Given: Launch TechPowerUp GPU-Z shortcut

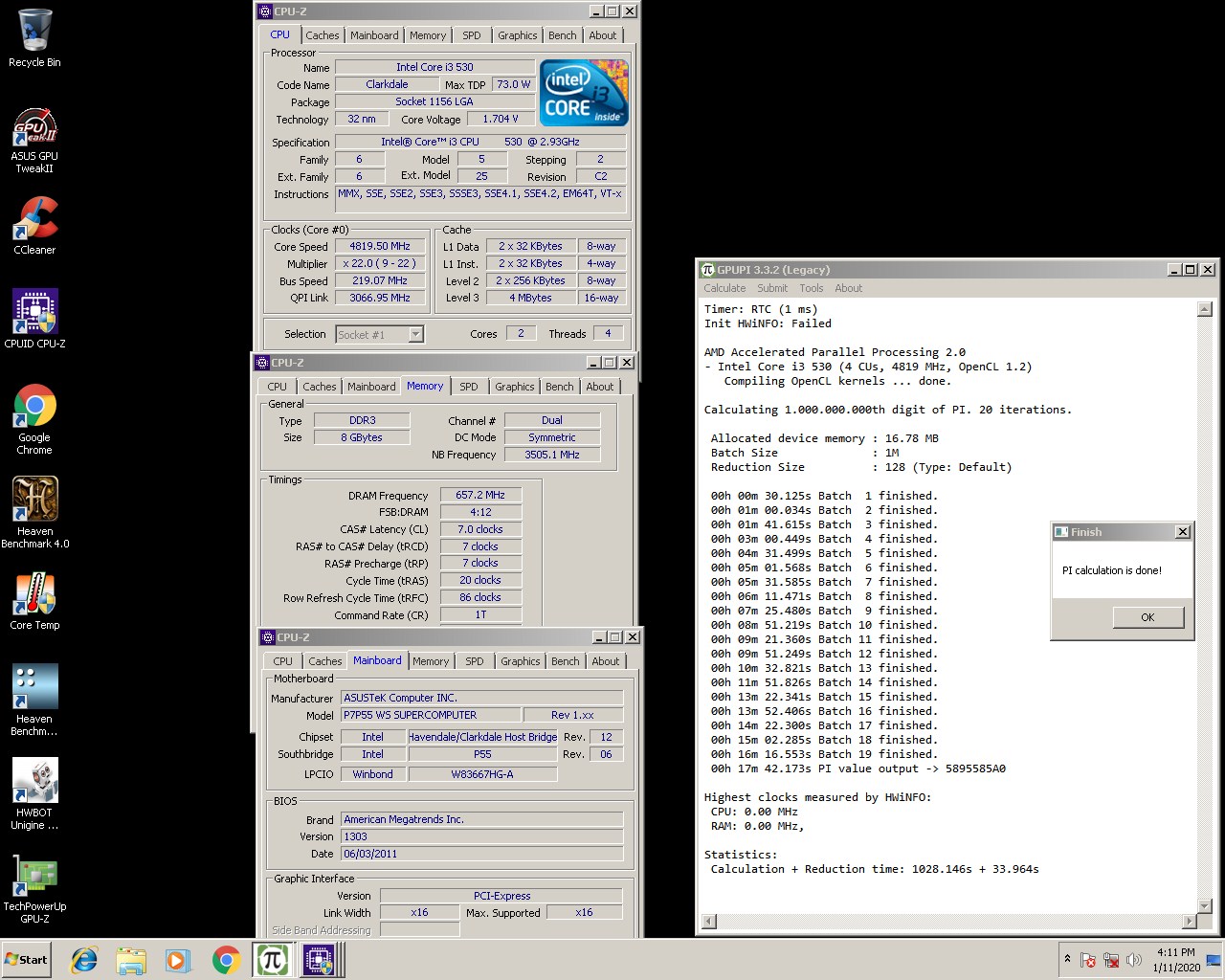Looking at the screenshot, I should pos(34,887).
